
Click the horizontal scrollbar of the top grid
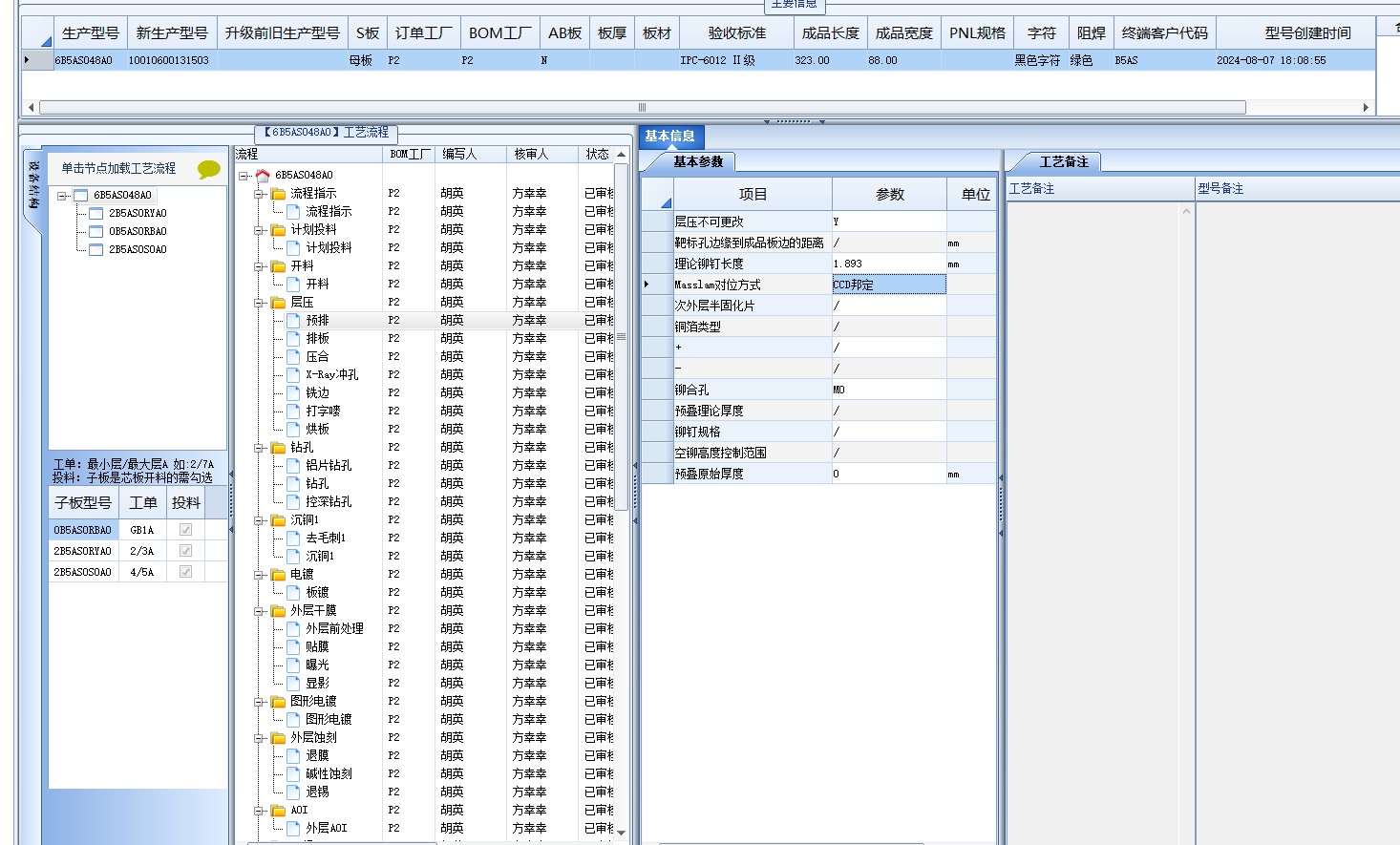tap(642, 107)
